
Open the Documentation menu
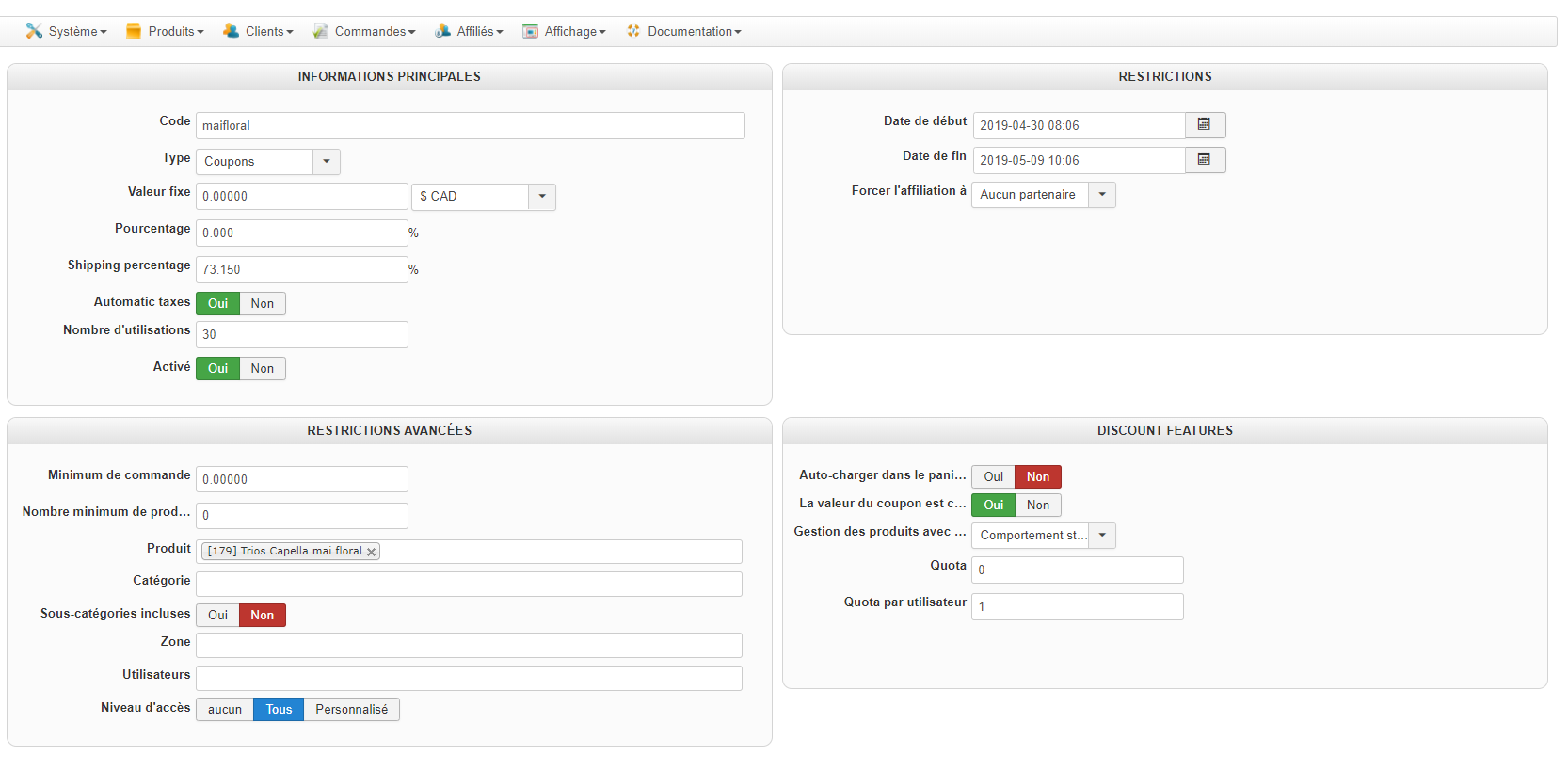click(683, 31)
